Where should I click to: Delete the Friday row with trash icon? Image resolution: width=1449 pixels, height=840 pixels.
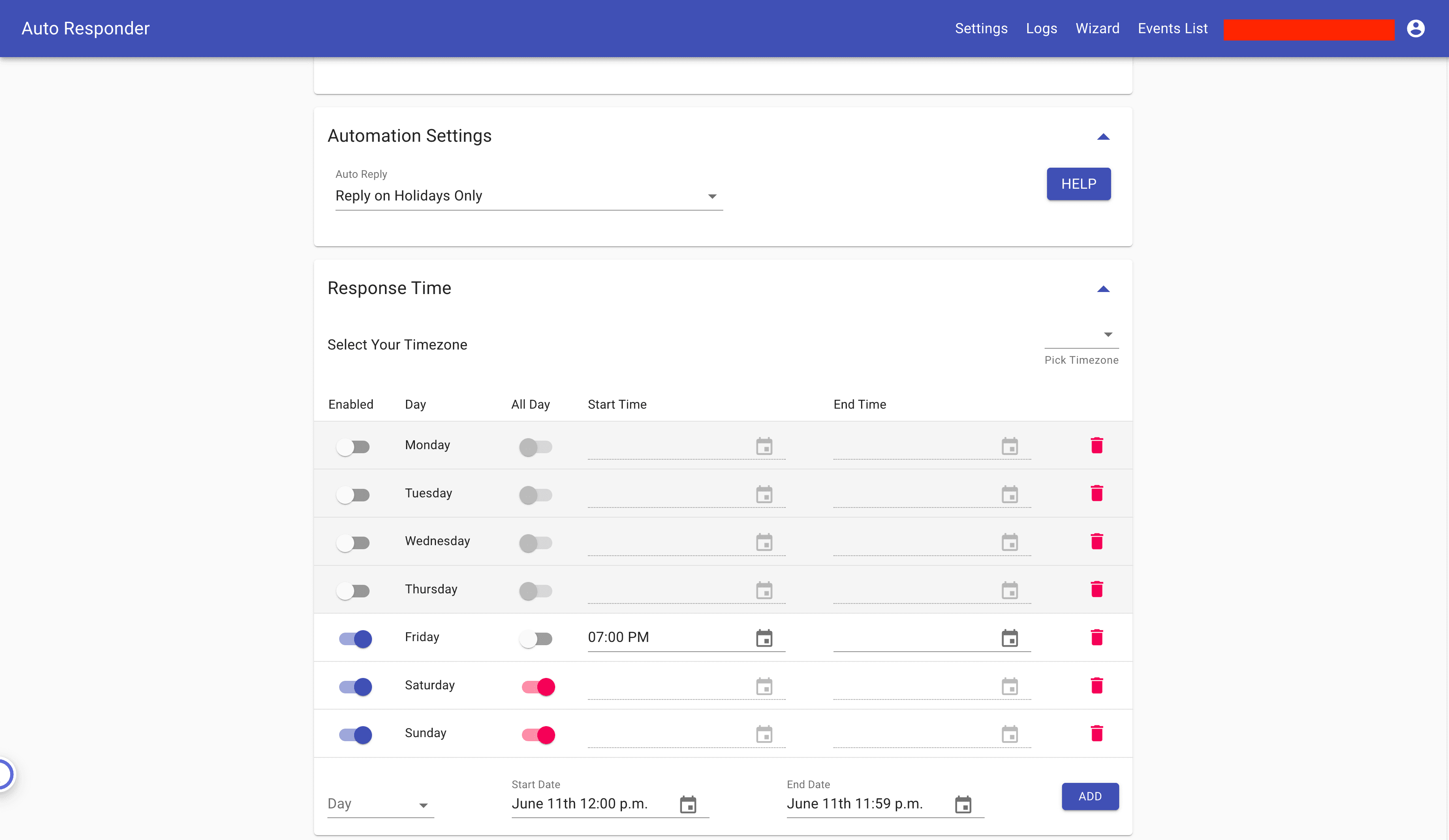click(1096, 637)
